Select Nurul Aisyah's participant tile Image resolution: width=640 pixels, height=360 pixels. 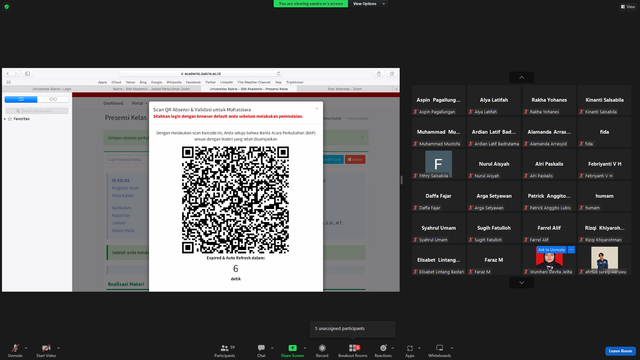pyautogui.click(x=494, y=164)
